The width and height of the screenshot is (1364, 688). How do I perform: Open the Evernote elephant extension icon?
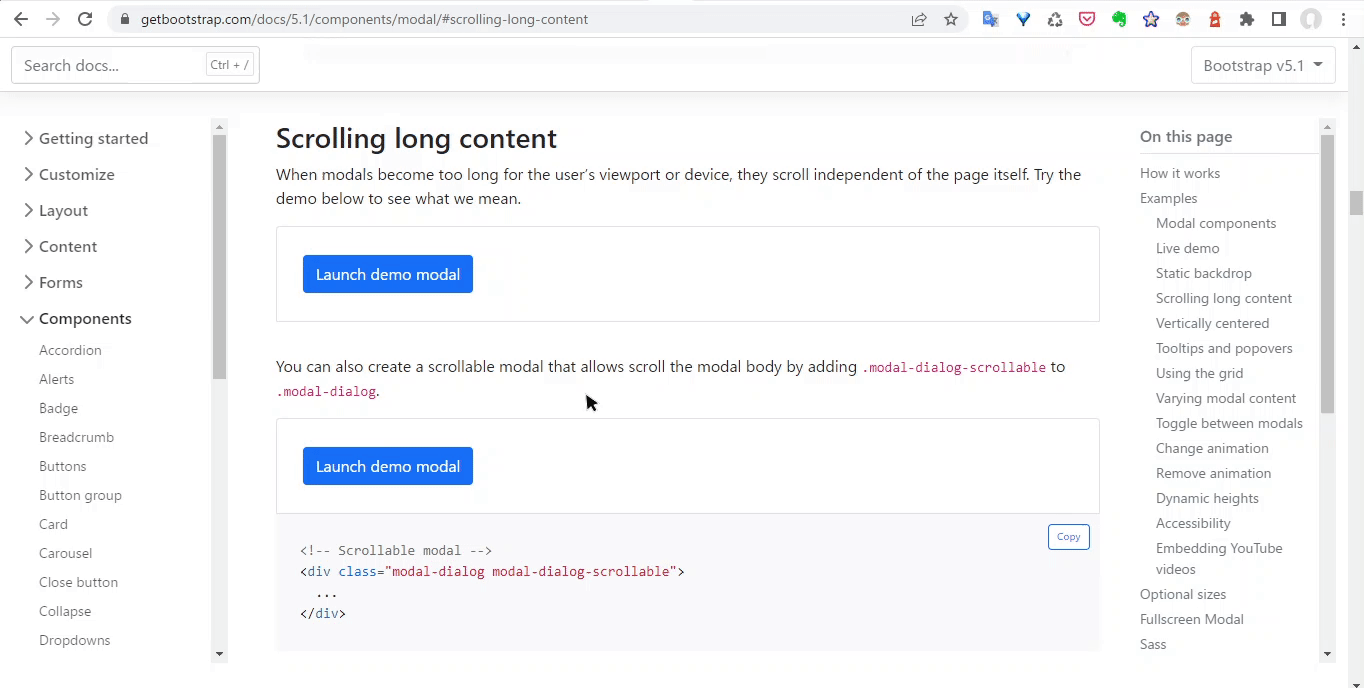[x=1119, y=19]
